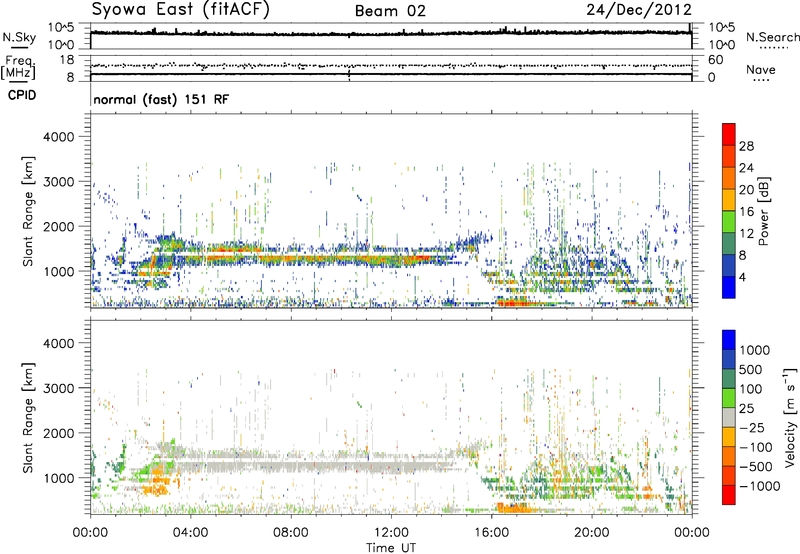
Task: Click the 'N.Sky' legend label
Action: pyautogui.click(x=19, y=37)
